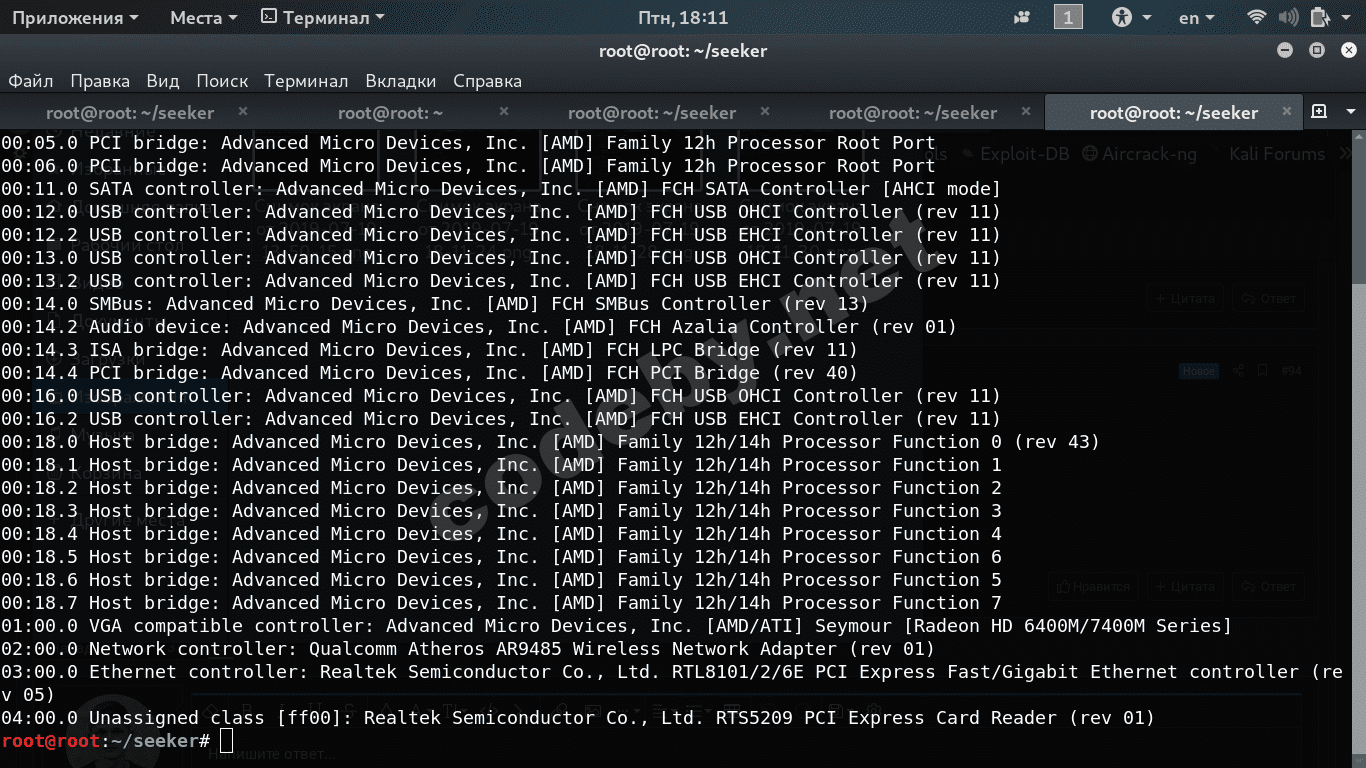Screen dimensions: 1366x768
Task: Open the Поиск menu
Action: coord(222,81)
